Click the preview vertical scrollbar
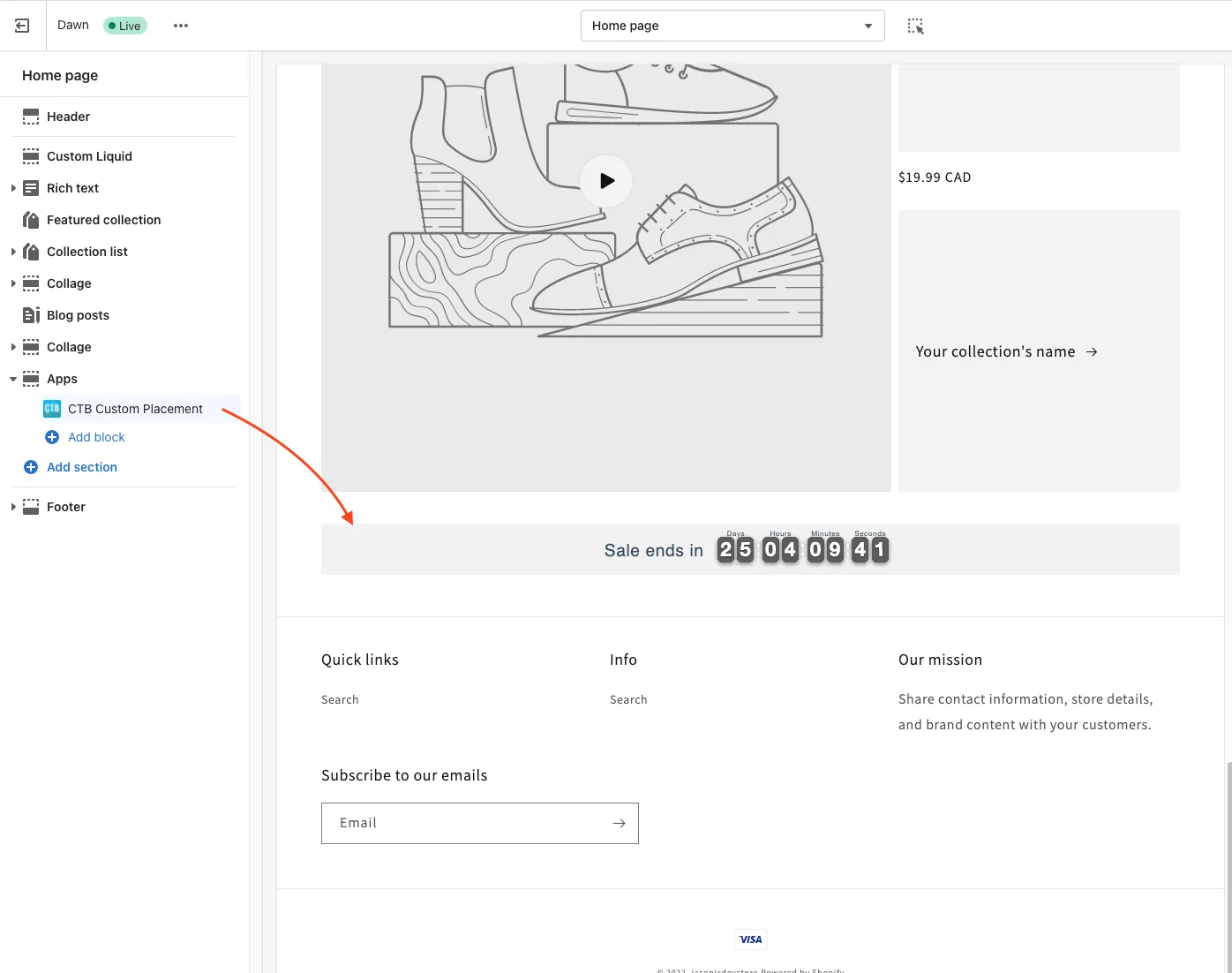Image resolution: width=1232 pixels, height=973 pixels. [1228, 865]
